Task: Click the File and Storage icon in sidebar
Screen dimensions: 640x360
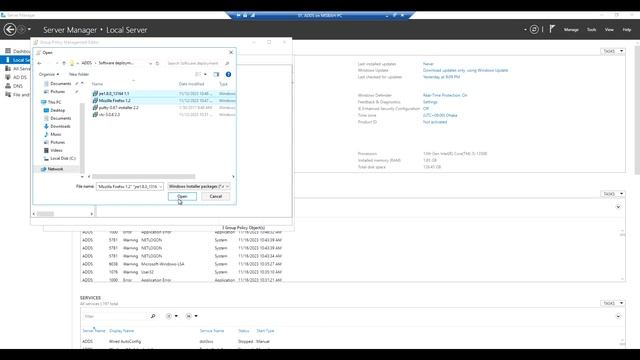Action: pos(8,94)
